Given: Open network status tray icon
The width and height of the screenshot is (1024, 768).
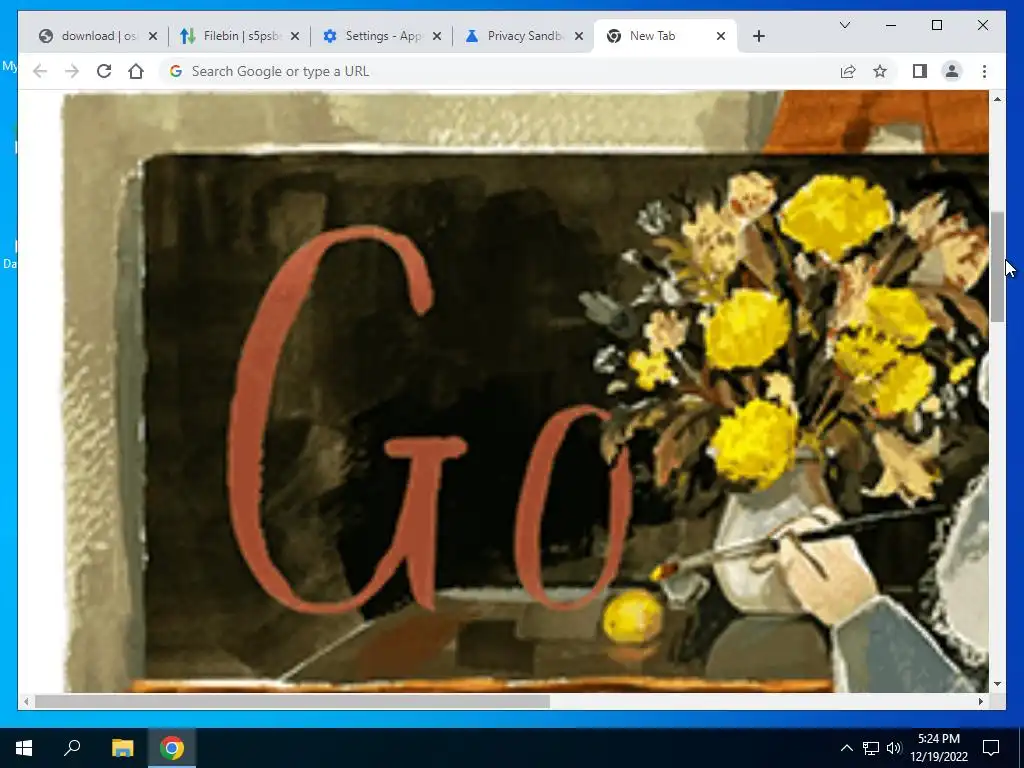Looking at the screenshot, I should 871,748.
